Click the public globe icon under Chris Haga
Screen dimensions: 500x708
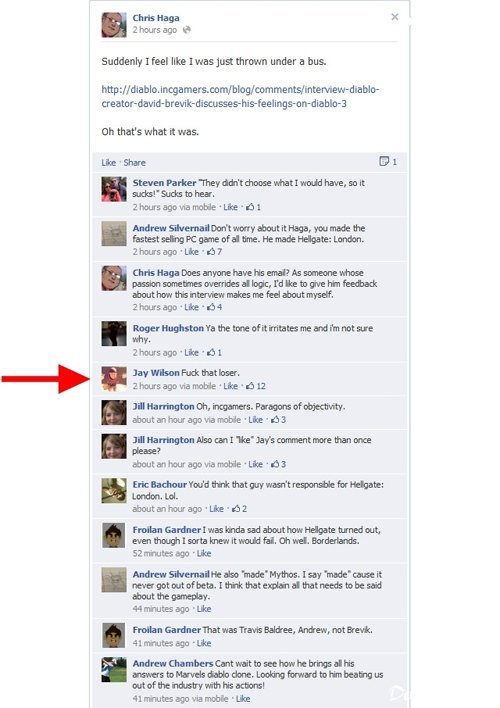[187, 30]
